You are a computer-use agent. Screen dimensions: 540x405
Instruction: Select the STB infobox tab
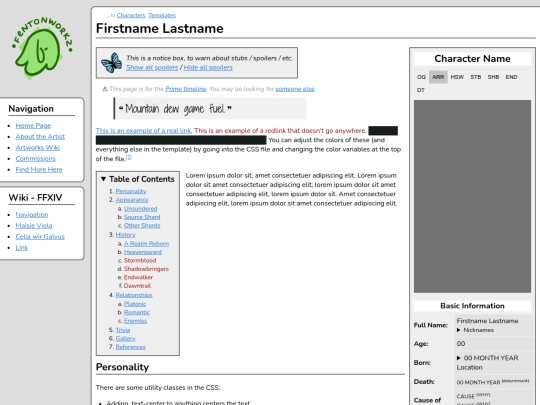click(476, 77)
